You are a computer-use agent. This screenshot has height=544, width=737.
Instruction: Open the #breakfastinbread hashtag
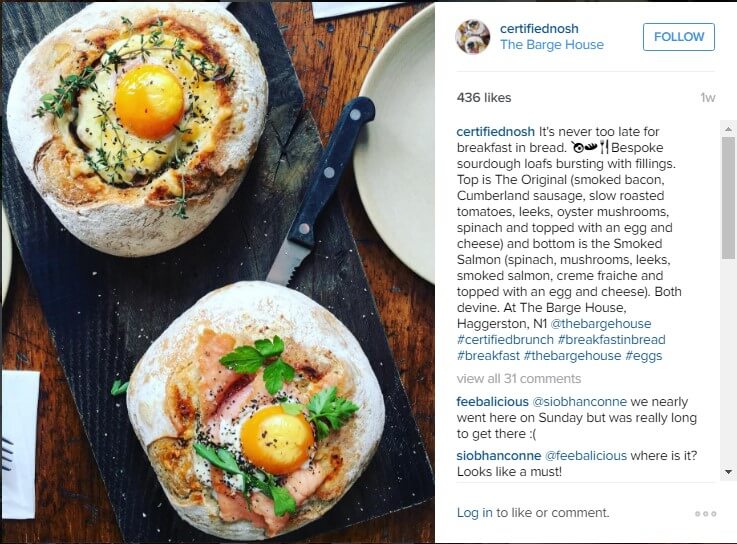[x=612, y=339]
